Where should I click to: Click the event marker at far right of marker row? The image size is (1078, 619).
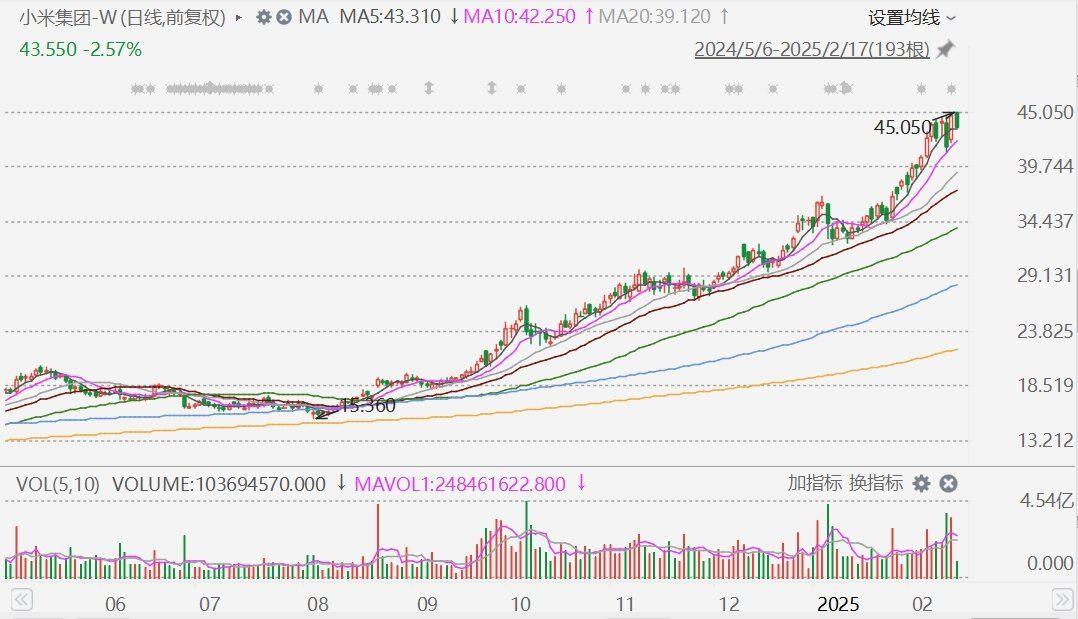[x=951, y=89]
